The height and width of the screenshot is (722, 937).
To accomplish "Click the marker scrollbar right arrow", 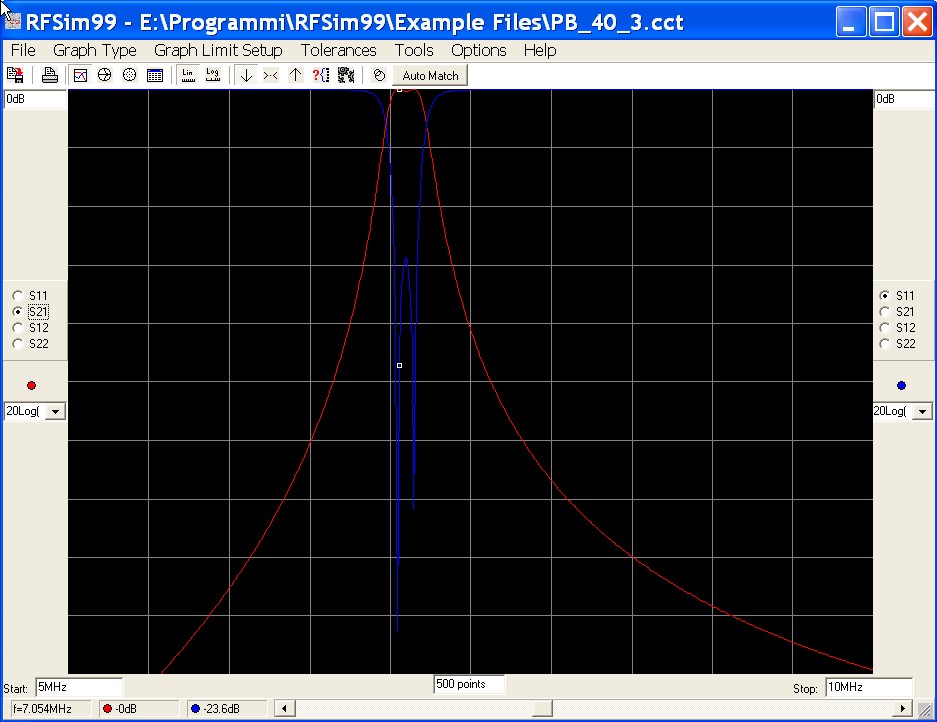I will coord(902,709).
